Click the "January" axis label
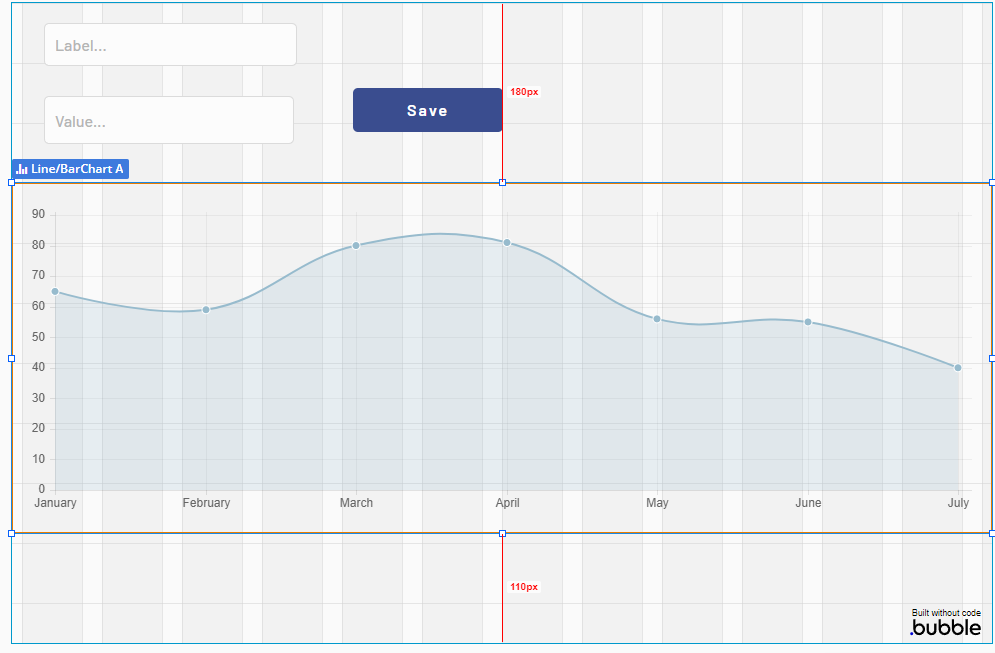Viewport: 995px width, 653px height. (55, 503)
